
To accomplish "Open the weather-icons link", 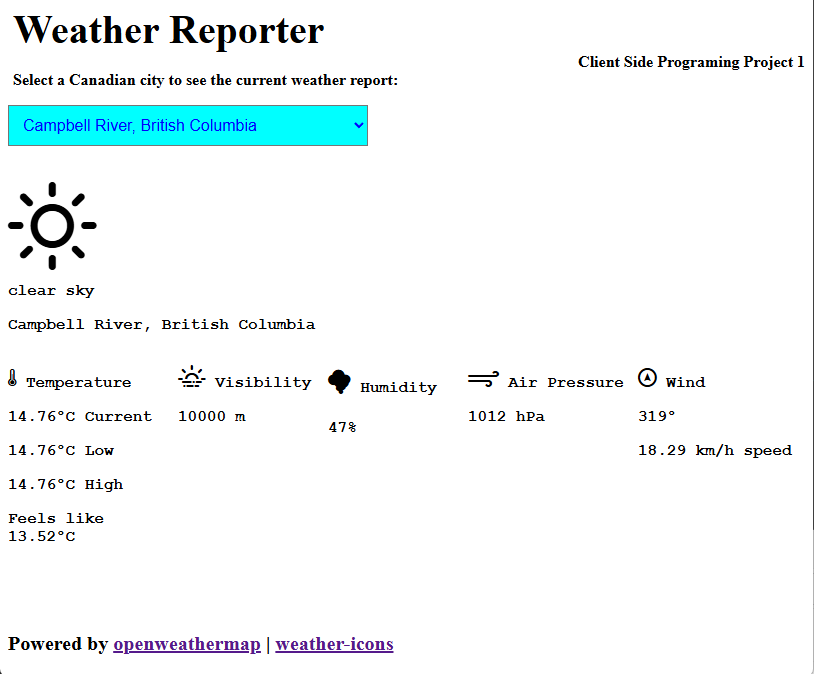I will 334,644.
